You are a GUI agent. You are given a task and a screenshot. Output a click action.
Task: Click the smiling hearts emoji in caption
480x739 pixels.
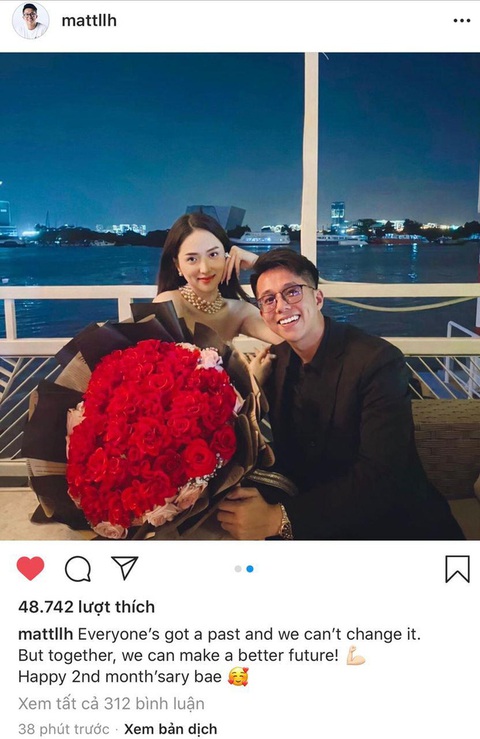click(238, 677)
